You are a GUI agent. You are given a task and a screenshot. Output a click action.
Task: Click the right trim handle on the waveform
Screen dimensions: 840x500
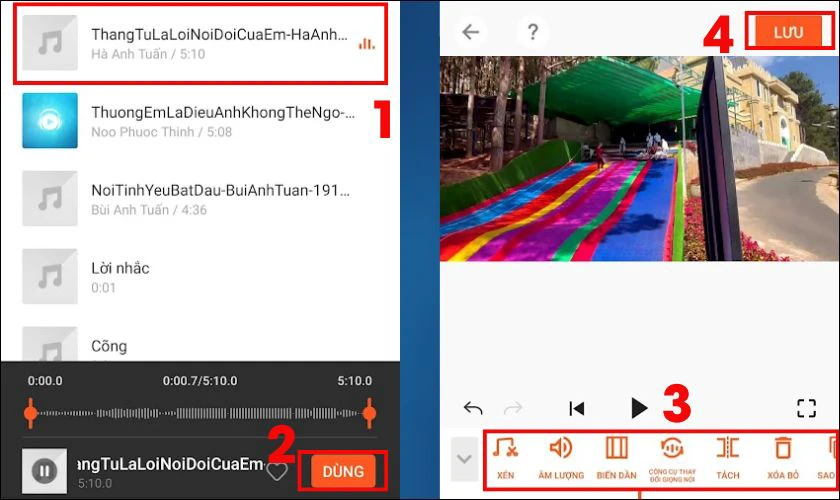pos(369,412)
